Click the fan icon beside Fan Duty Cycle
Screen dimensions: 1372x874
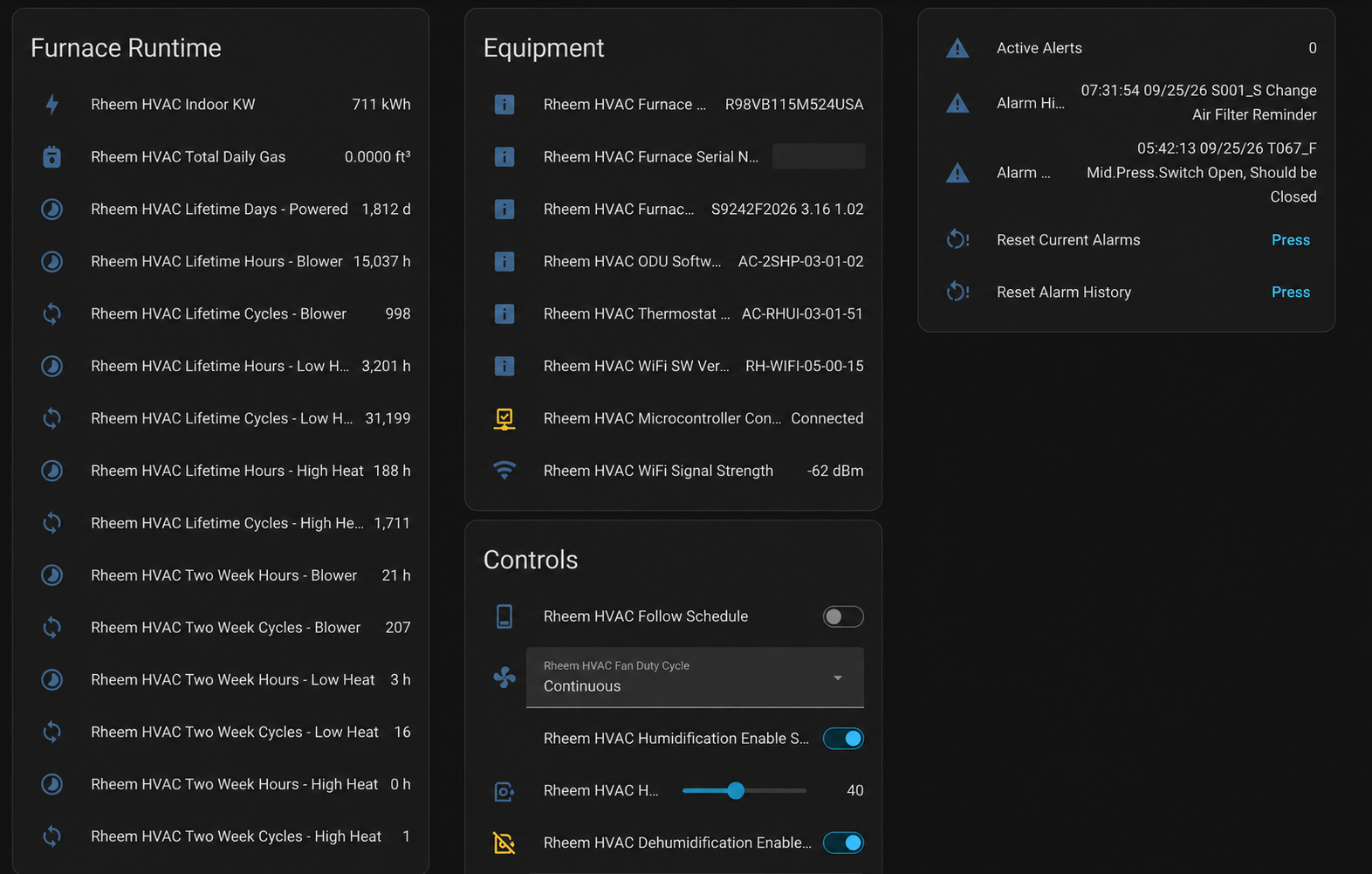point(504,678)
